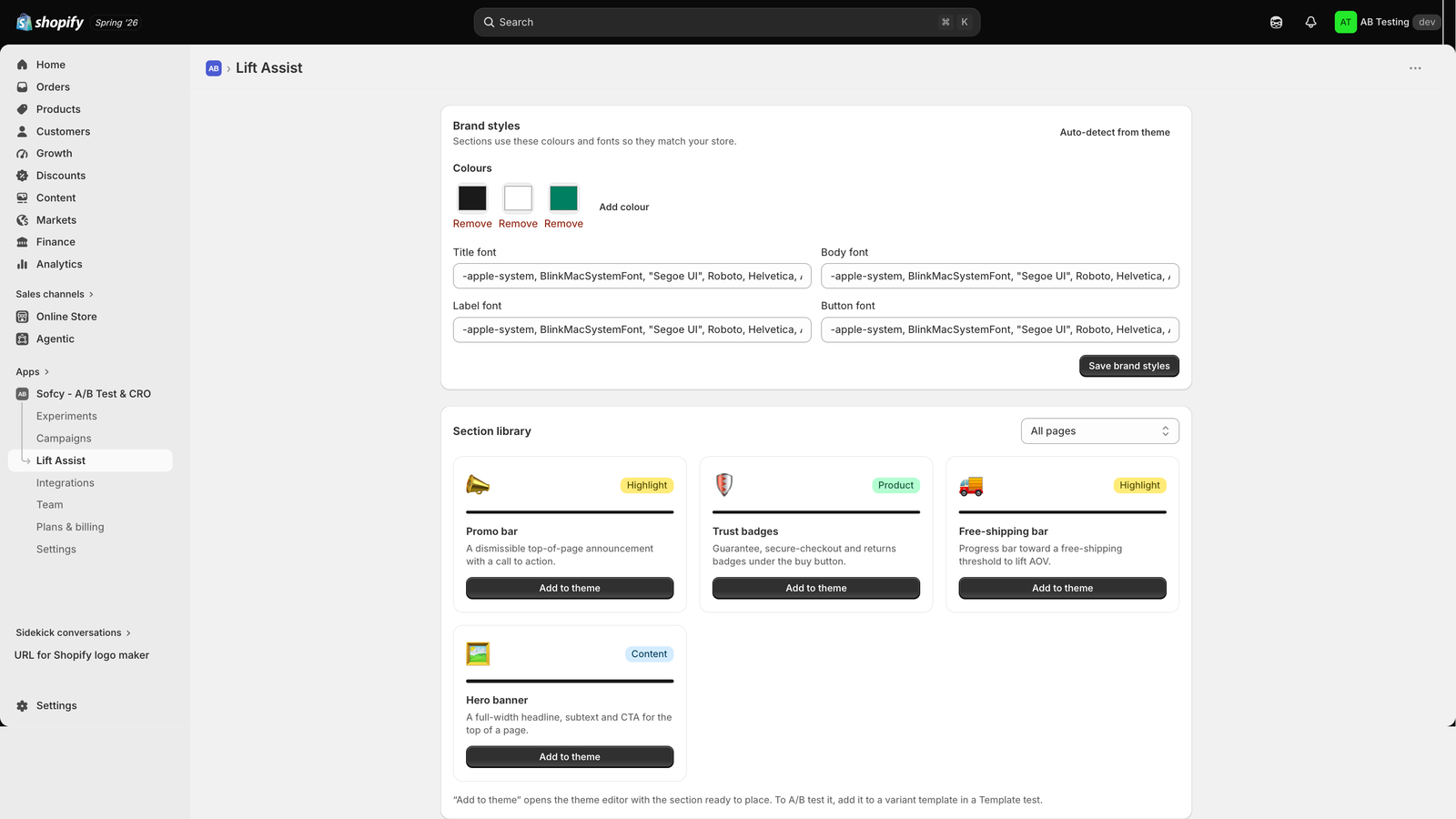Viewport: 1456px width, 819px height.
Task: Pick the white colour swatch
Action: click(x=518, y=197)
